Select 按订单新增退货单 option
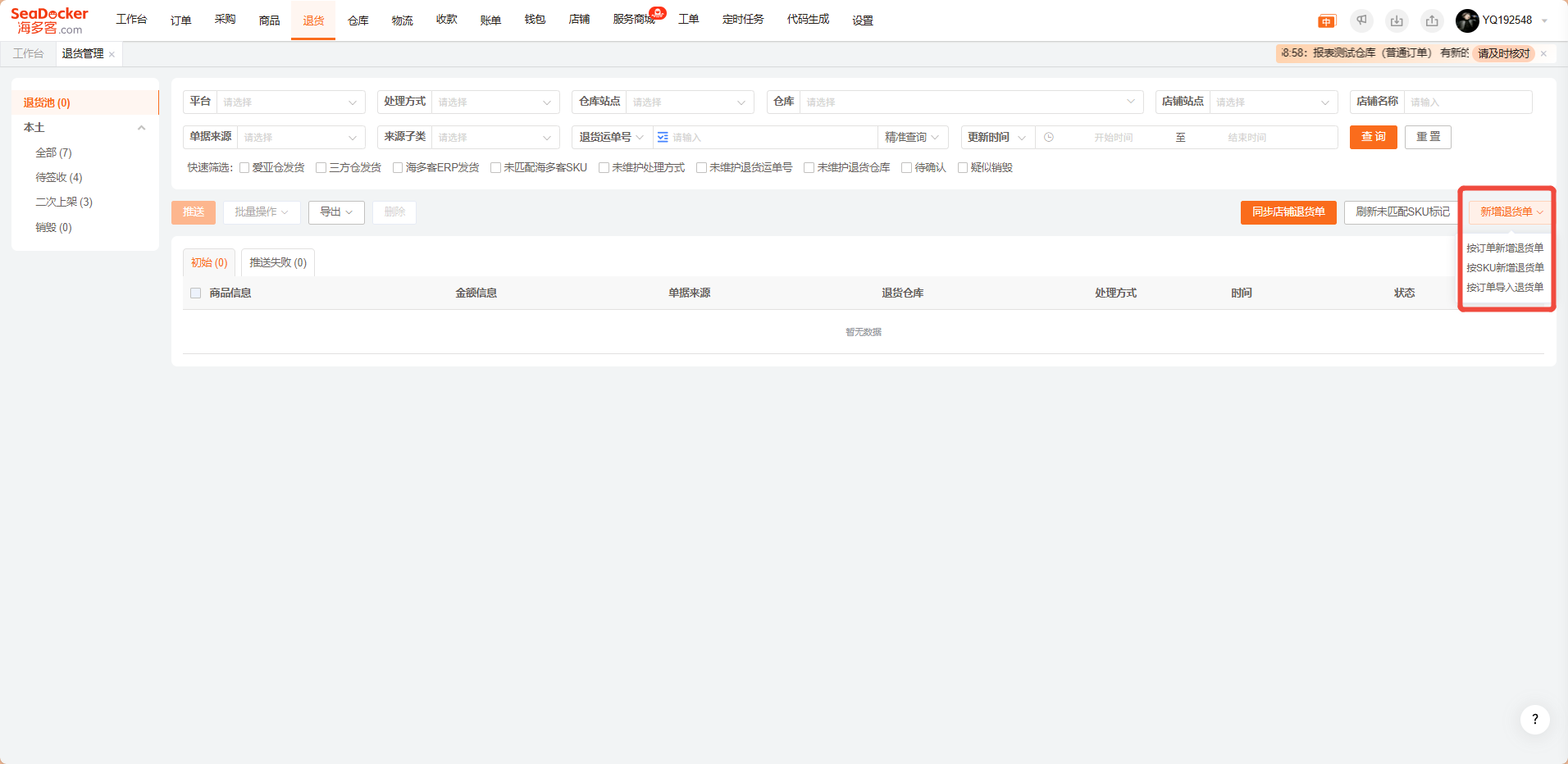1568x764 pixels. click(x=1505, y=248)
